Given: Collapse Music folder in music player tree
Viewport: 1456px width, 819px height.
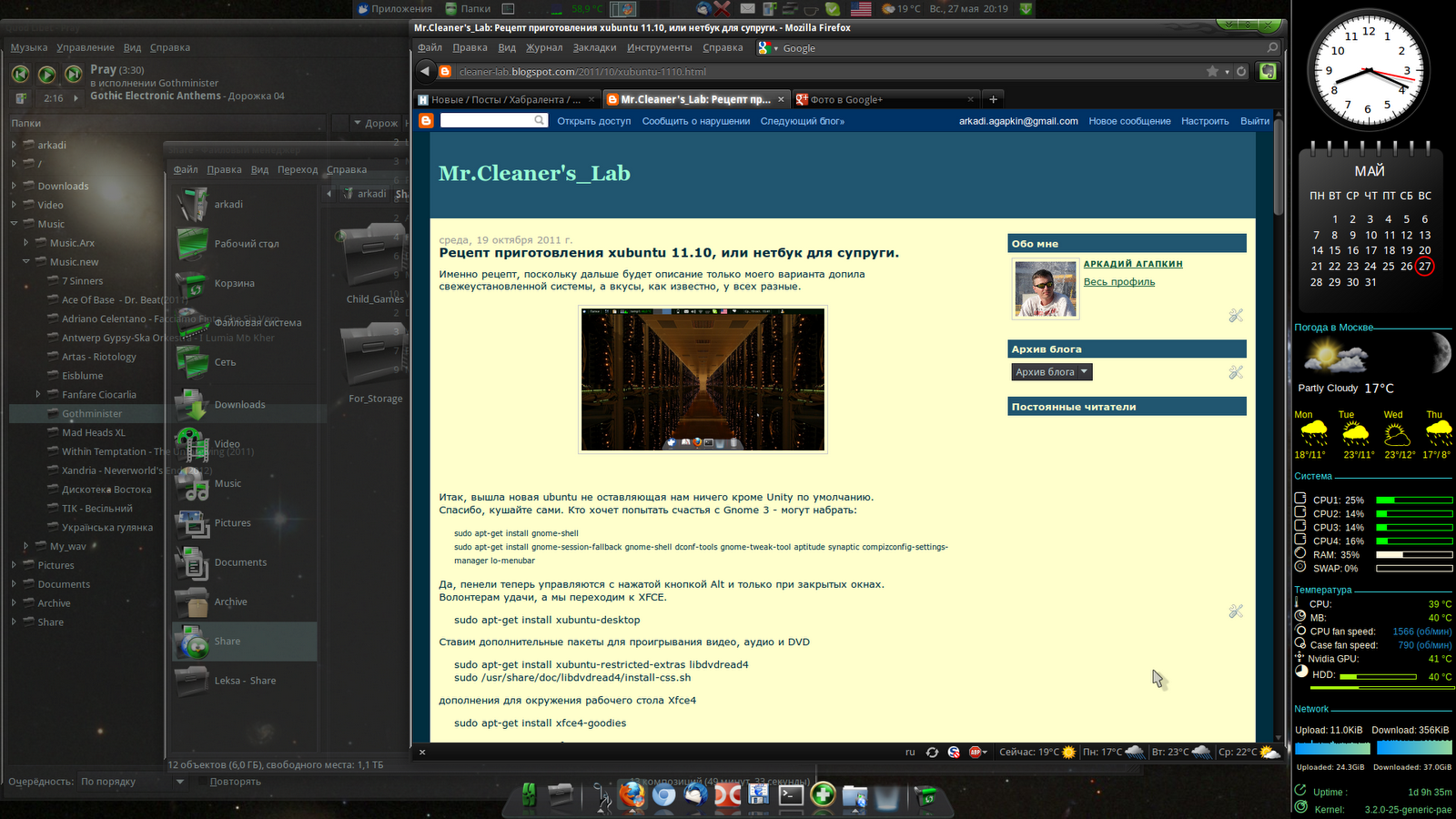Looking at the screenshot, I should (14, 224).
